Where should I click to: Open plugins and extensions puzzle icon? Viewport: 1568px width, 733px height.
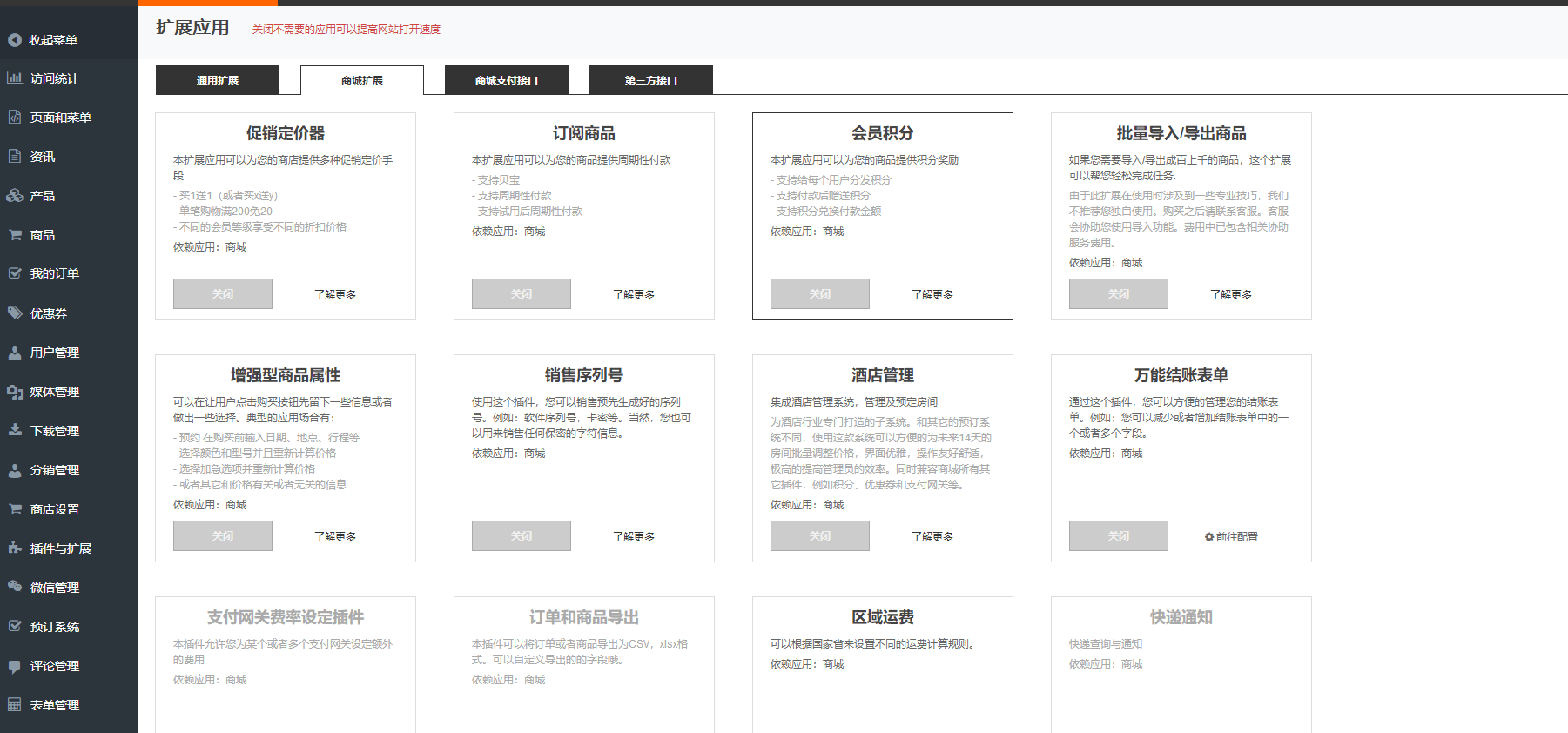point(15,548)
